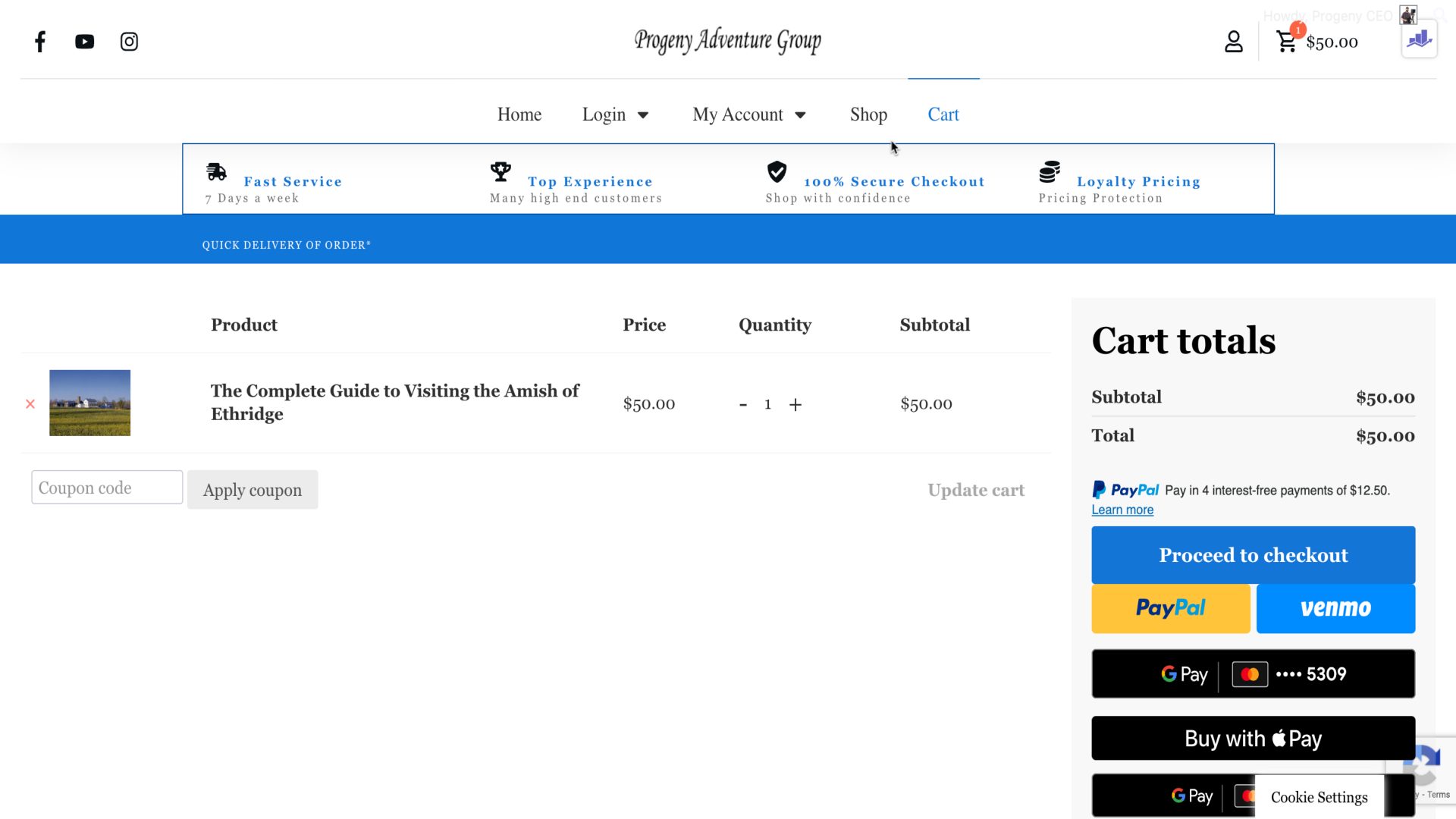Image resolution: width=1456 pixels, height=819 pixels.
Task: Click the Apply coupon button
Action: click(253, 490)
